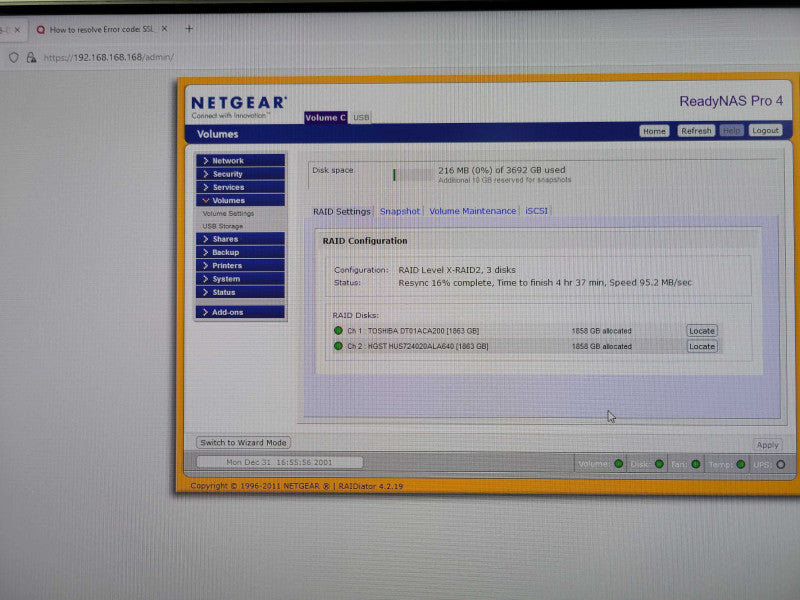Click the UPS status indicator LED

781,465
